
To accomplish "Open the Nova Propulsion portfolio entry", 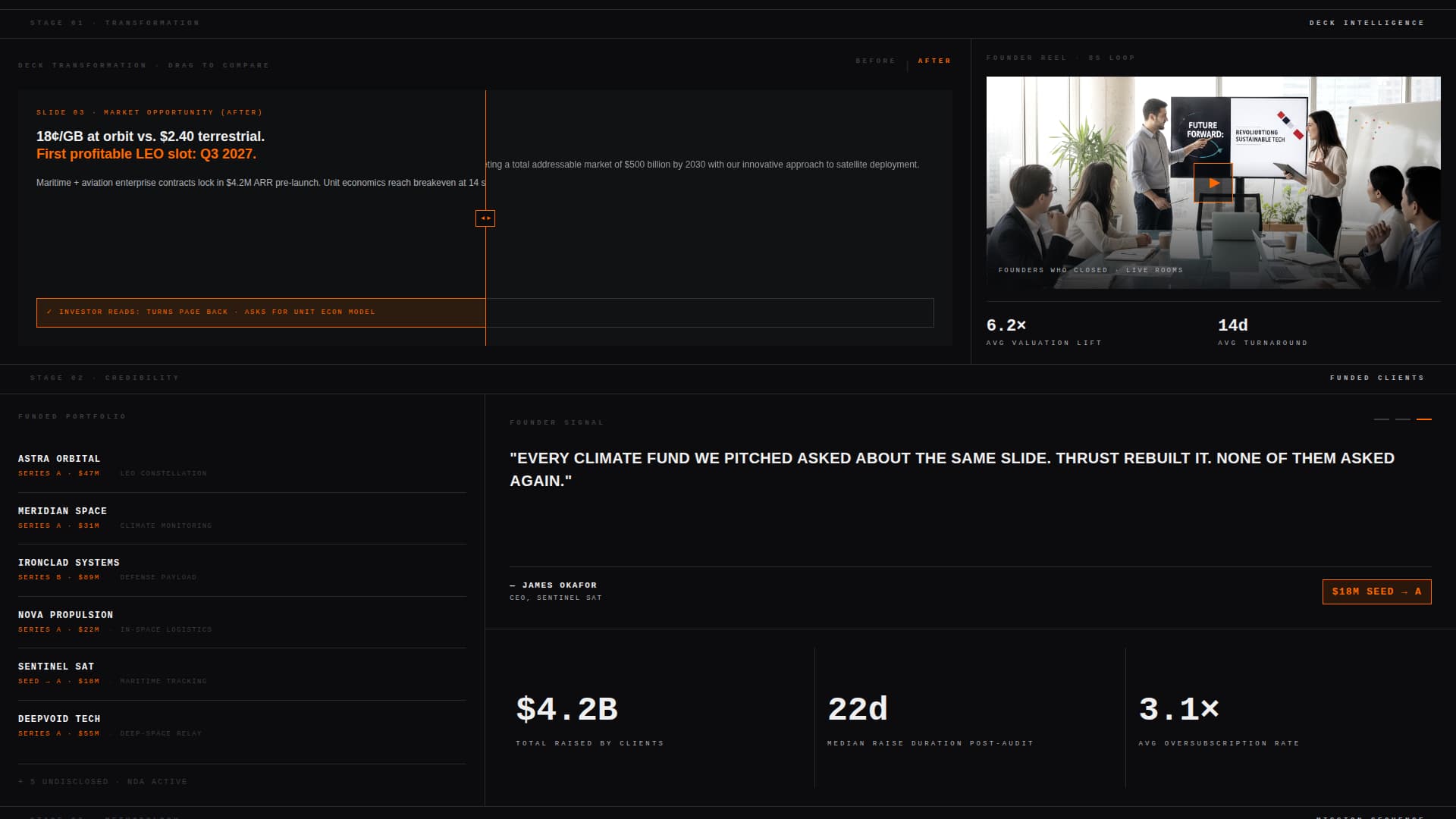I will click(242, 622).
